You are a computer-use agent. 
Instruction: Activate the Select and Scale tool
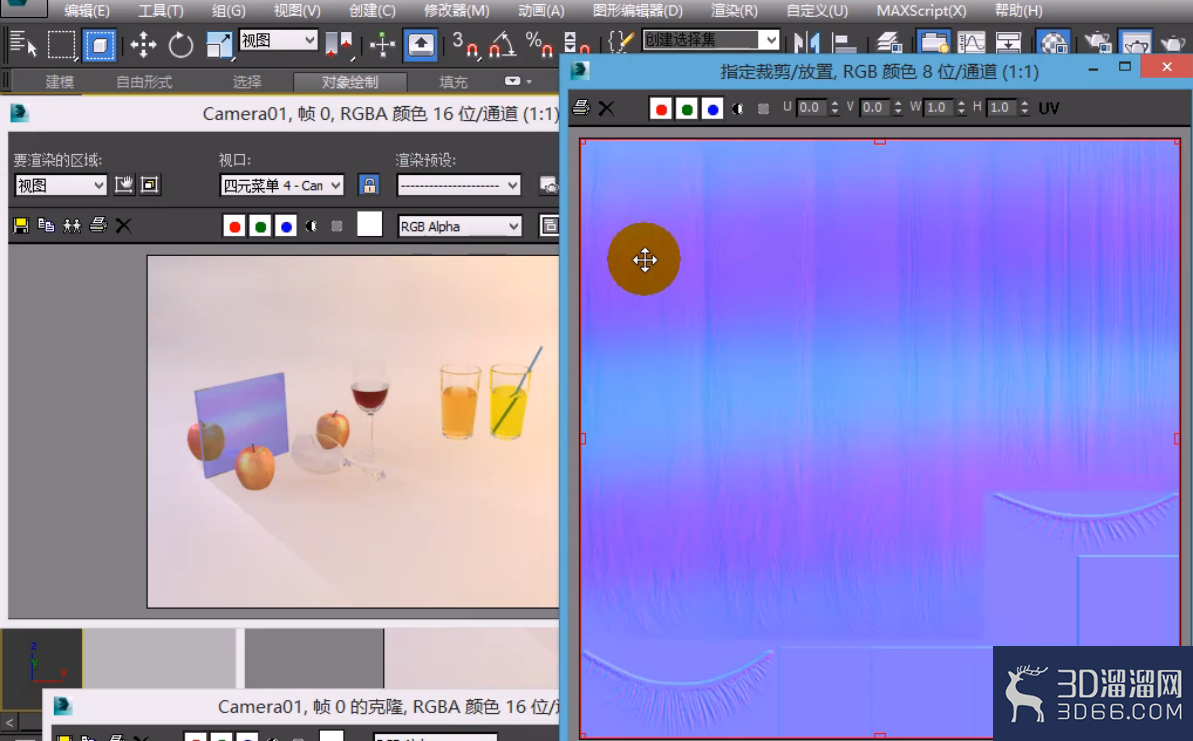(219, 45)
